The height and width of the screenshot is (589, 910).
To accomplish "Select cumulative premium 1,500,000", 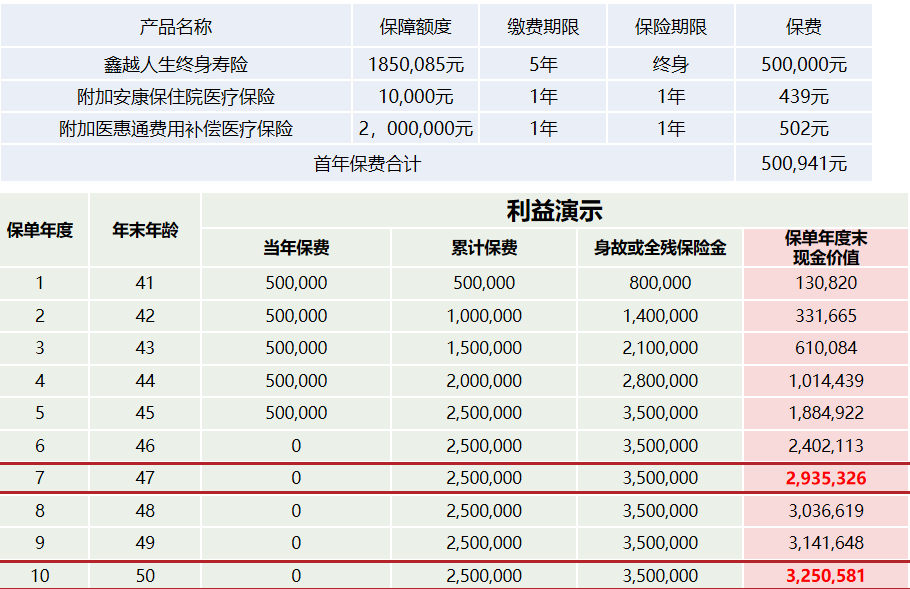I will tap(484, 348).
